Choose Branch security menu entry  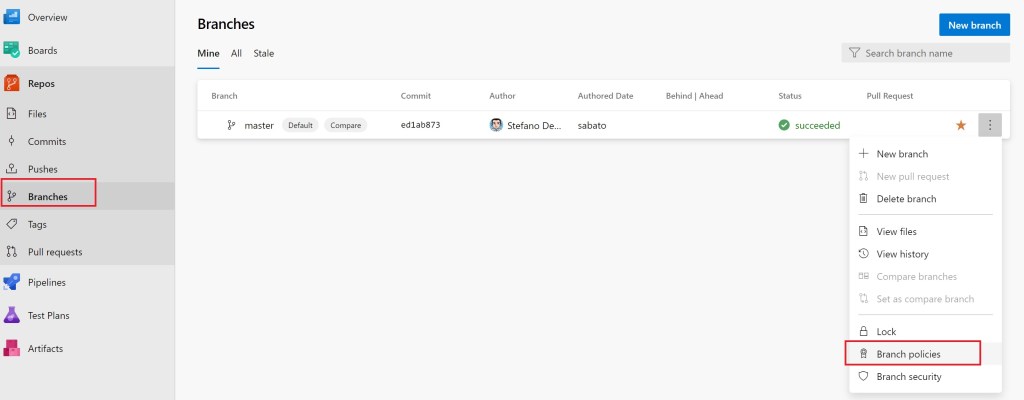pyautogui.click(x=908, y=376)
